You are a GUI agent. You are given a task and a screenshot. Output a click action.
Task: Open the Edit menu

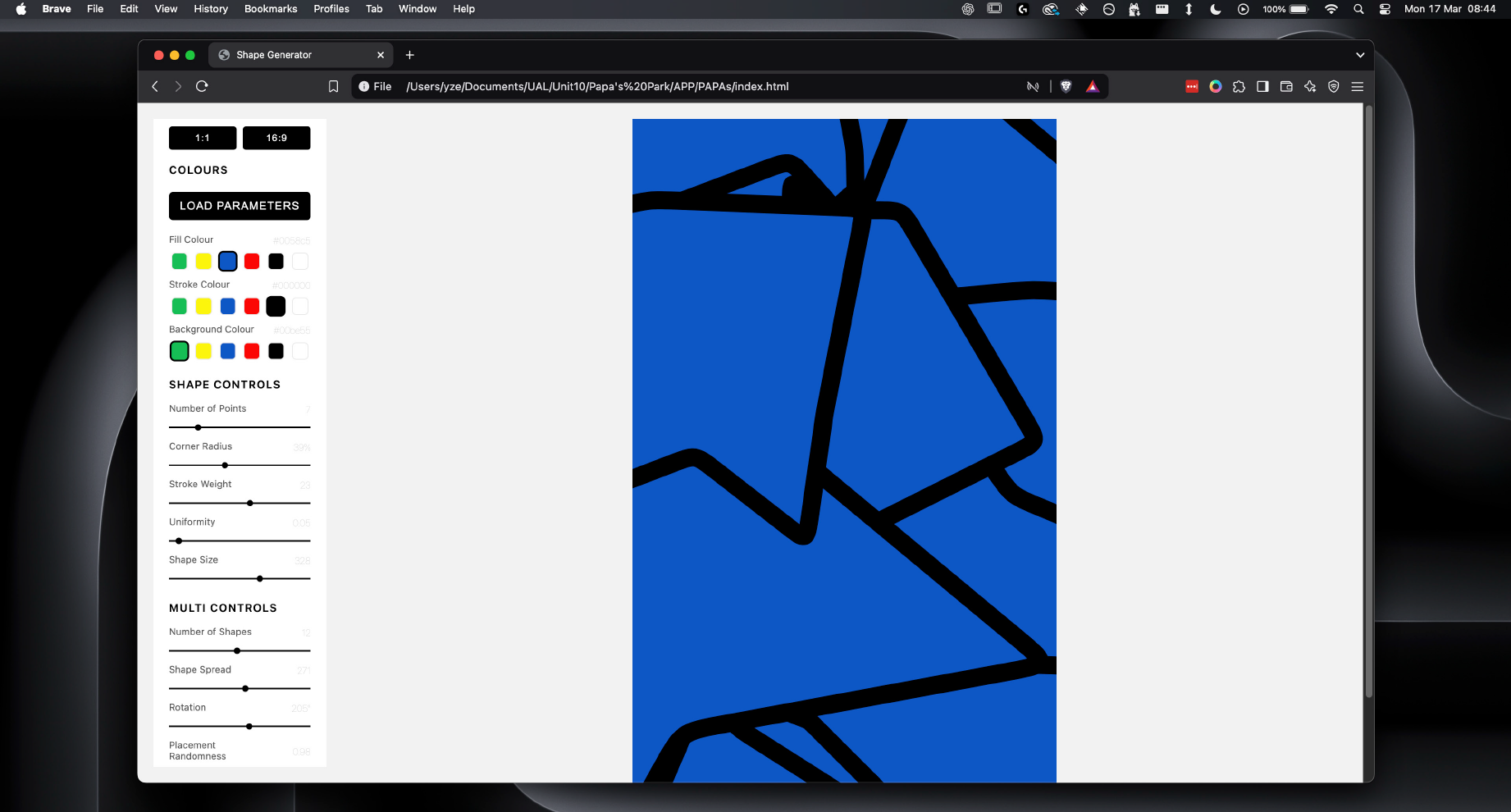coord(129,9)
